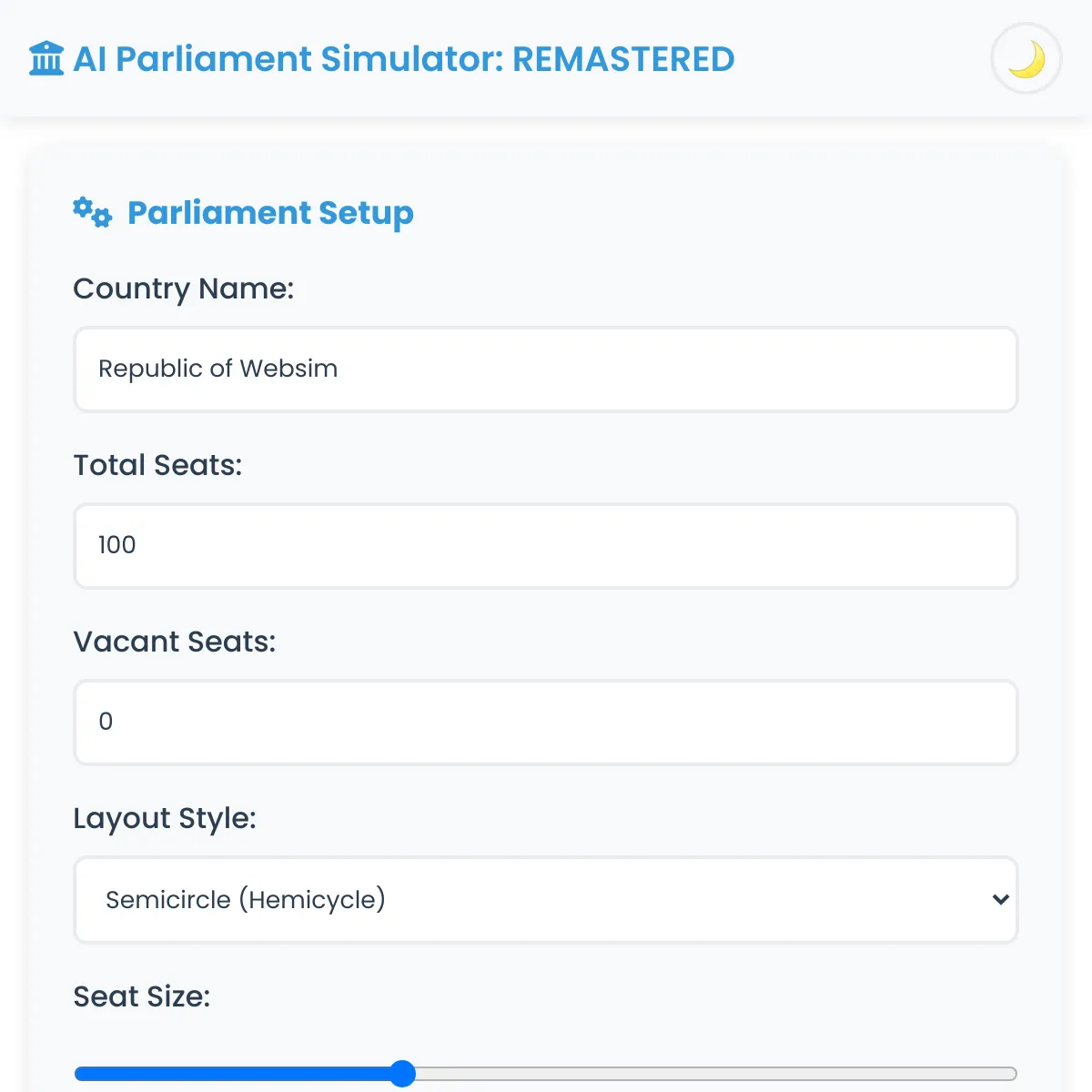Click the Country Name field showing Republic of Websim
The width and height of the screenshot is (1092, 1092).
[x=544, y=369]
